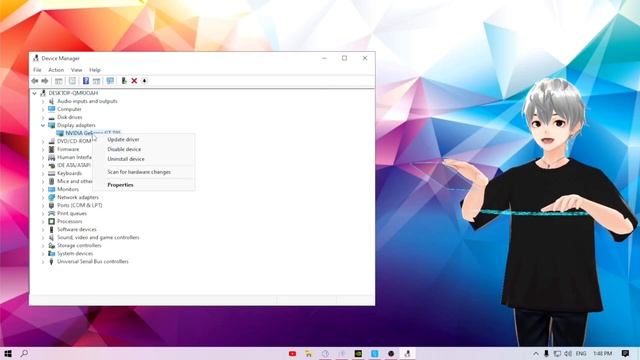The height and width of the screenshot is (360, 640).
Task: Select the Firmware label
Action: pos(68,149)
